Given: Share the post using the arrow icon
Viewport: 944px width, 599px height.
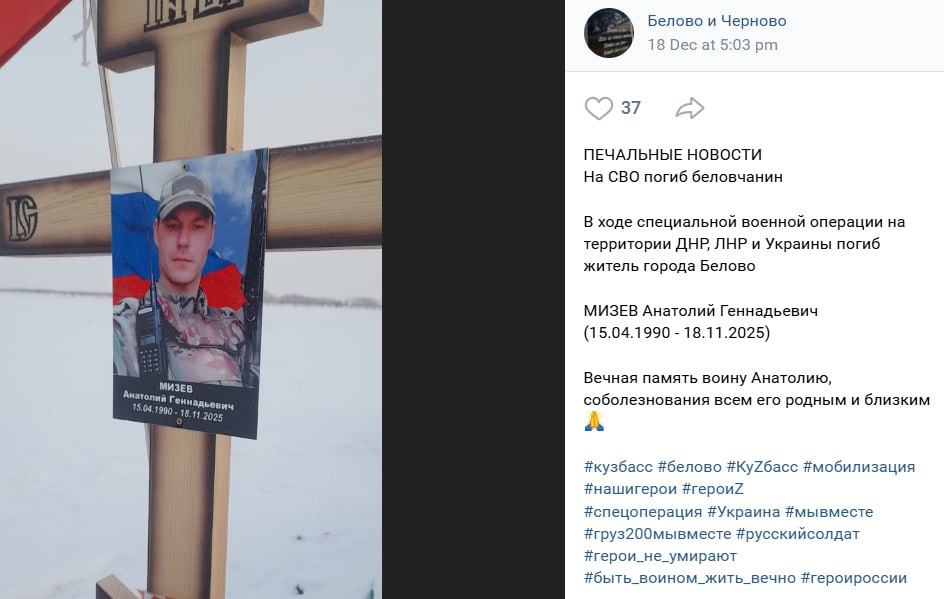Looking at the screenshot, I should pyautogui.click(x=689, y=108).
